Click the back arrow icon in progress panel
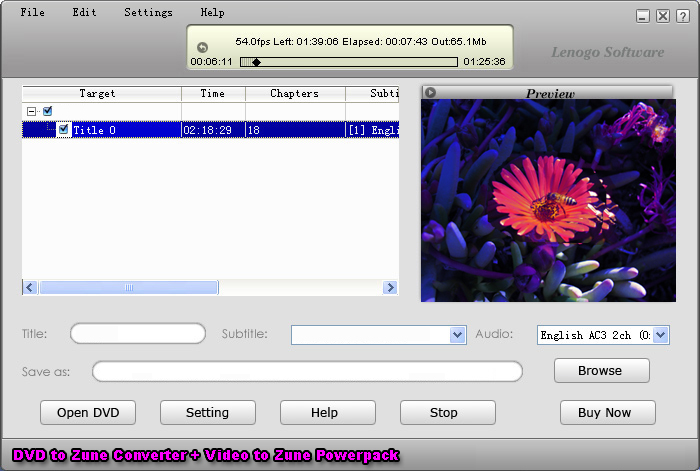The image size is (700, 471). point(202,47)
